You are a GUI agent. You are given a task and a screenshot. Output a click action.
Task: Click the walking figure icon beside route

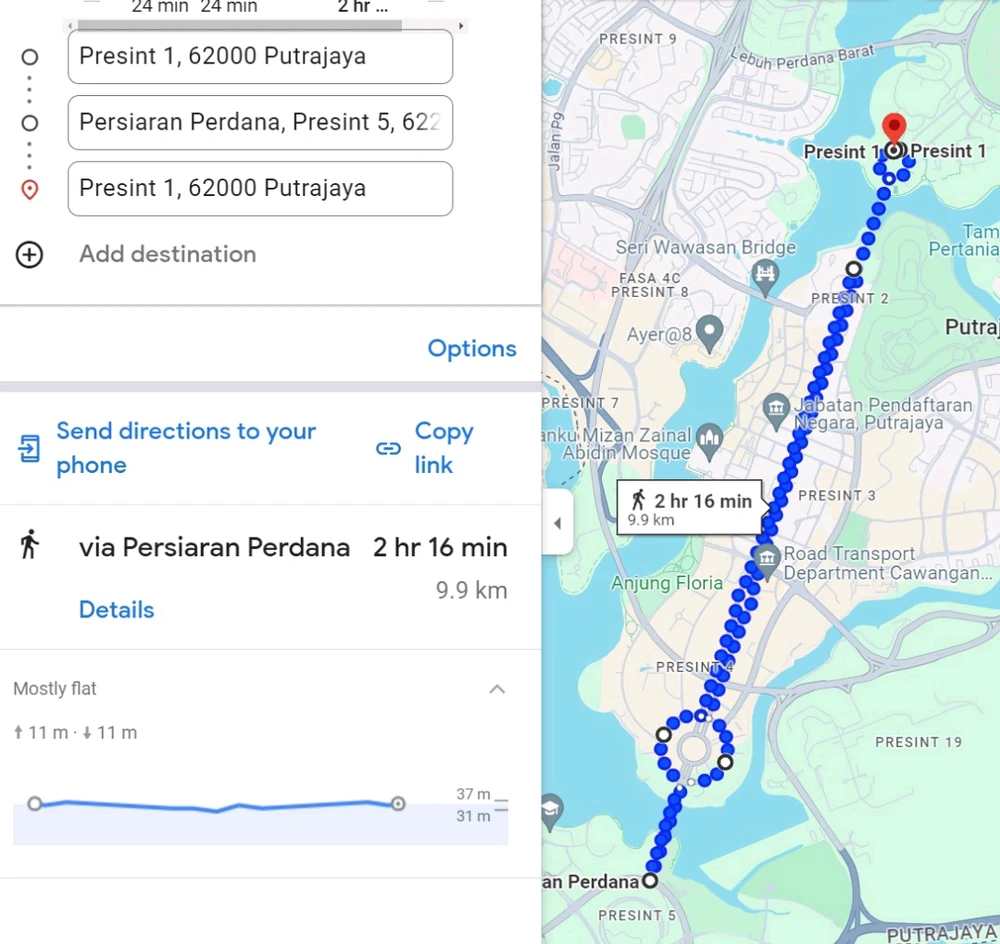(x=29, y=545)
